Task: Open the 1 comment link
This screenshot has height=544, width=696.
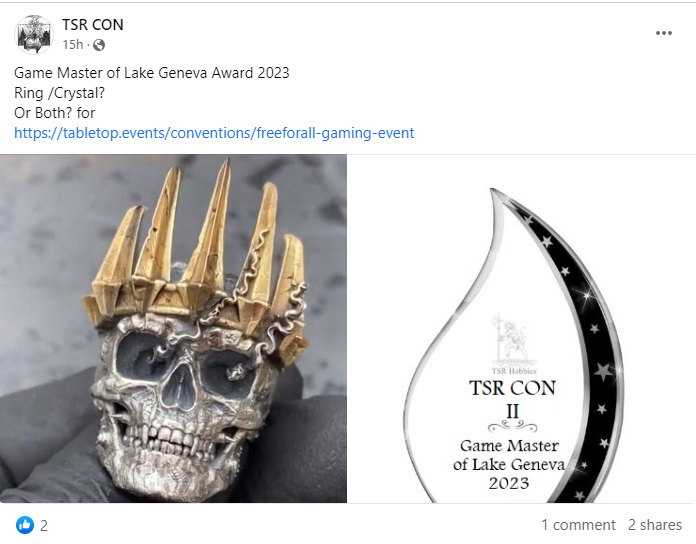Action: 578,525
